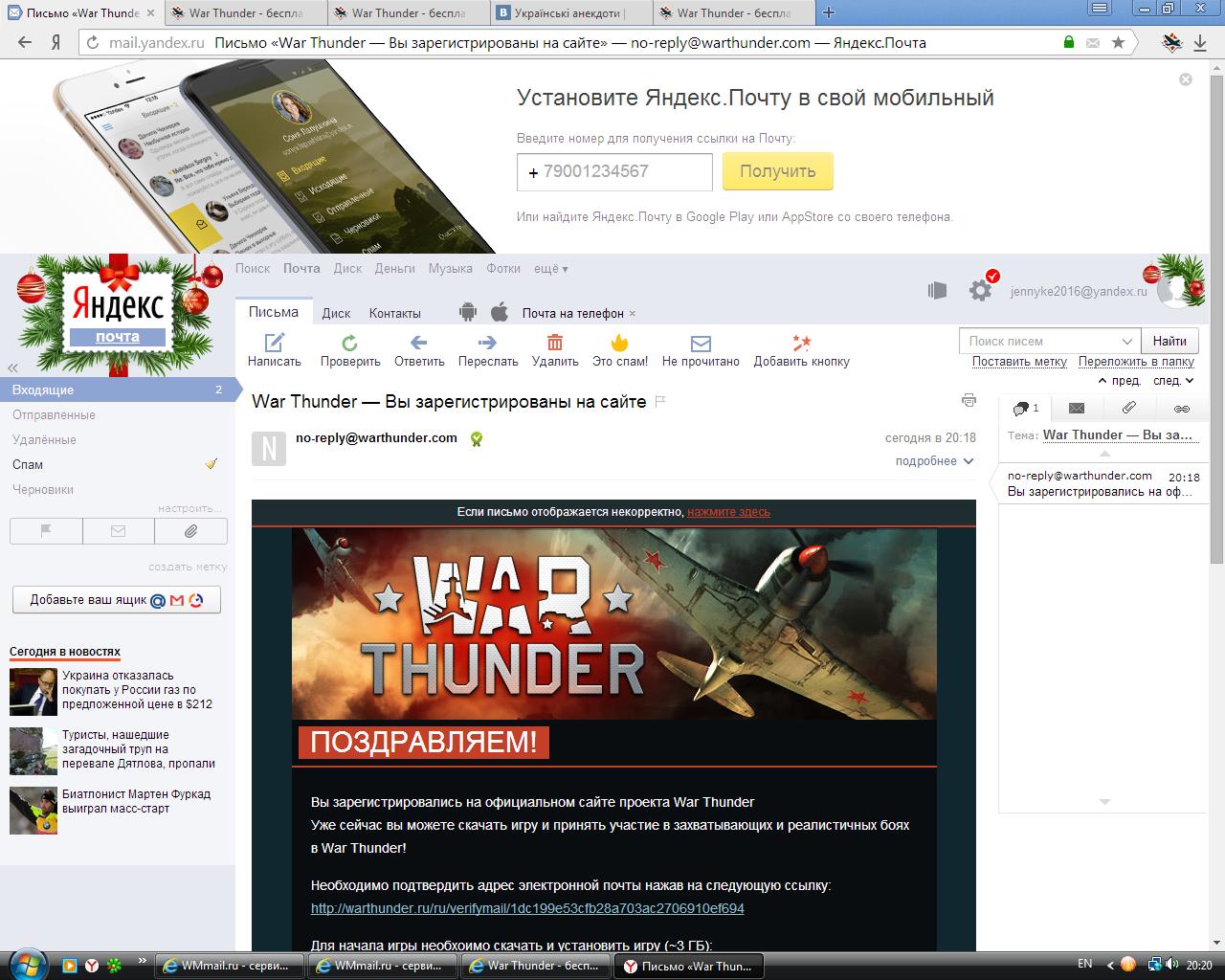
Task: Open news about Украина отказалась покупать газ
Action: (137, 690)
